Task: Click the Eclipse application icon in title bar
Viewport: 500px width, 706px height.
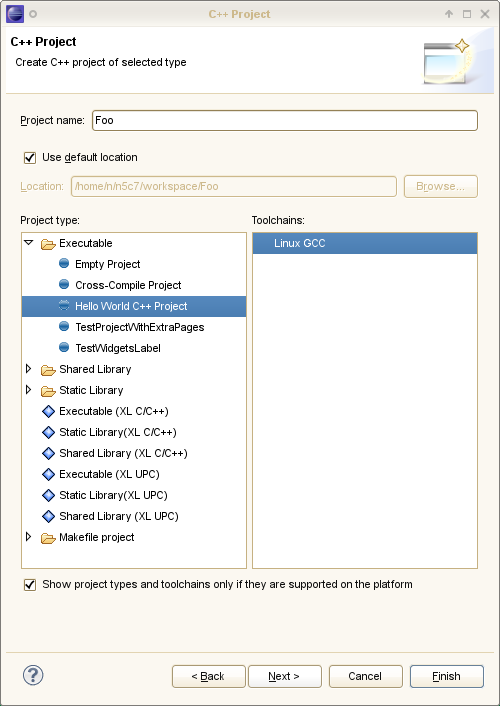Action: (15, 14)
